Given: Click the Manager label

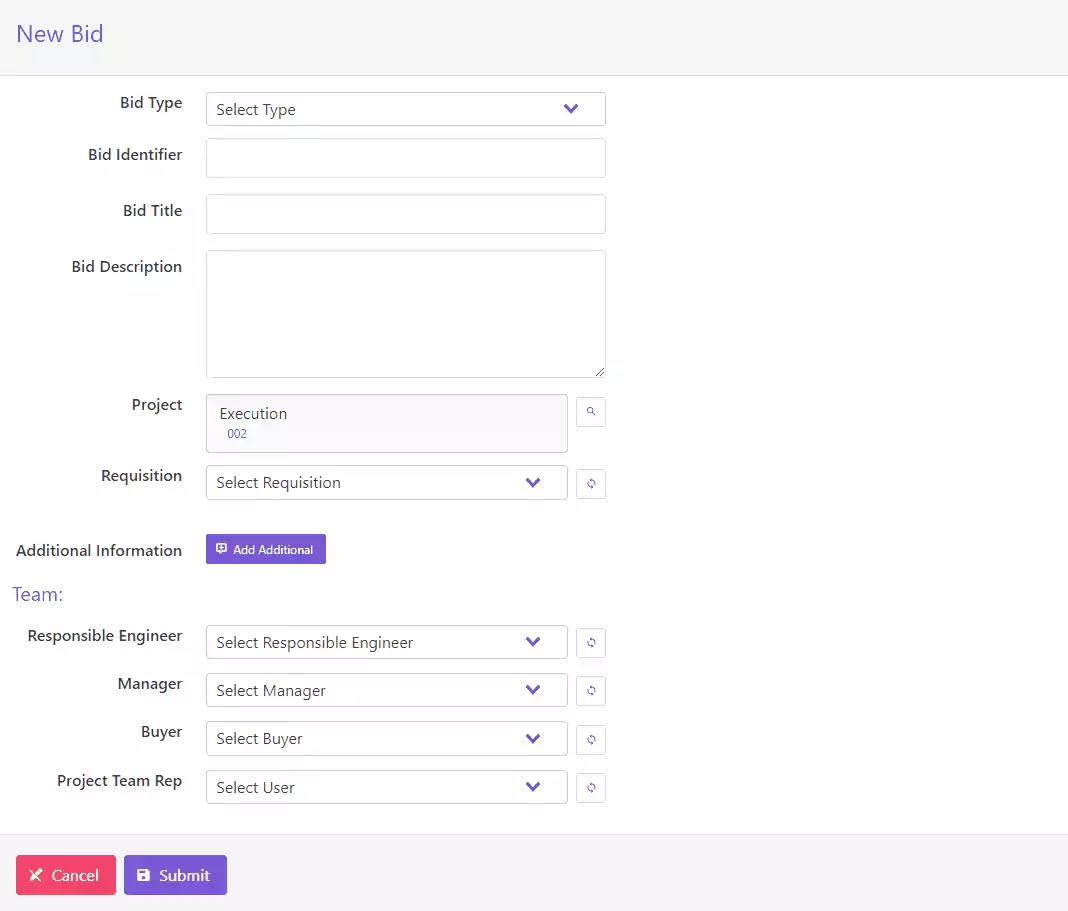Looking at the screenshot, I should [x=150, y=683].
